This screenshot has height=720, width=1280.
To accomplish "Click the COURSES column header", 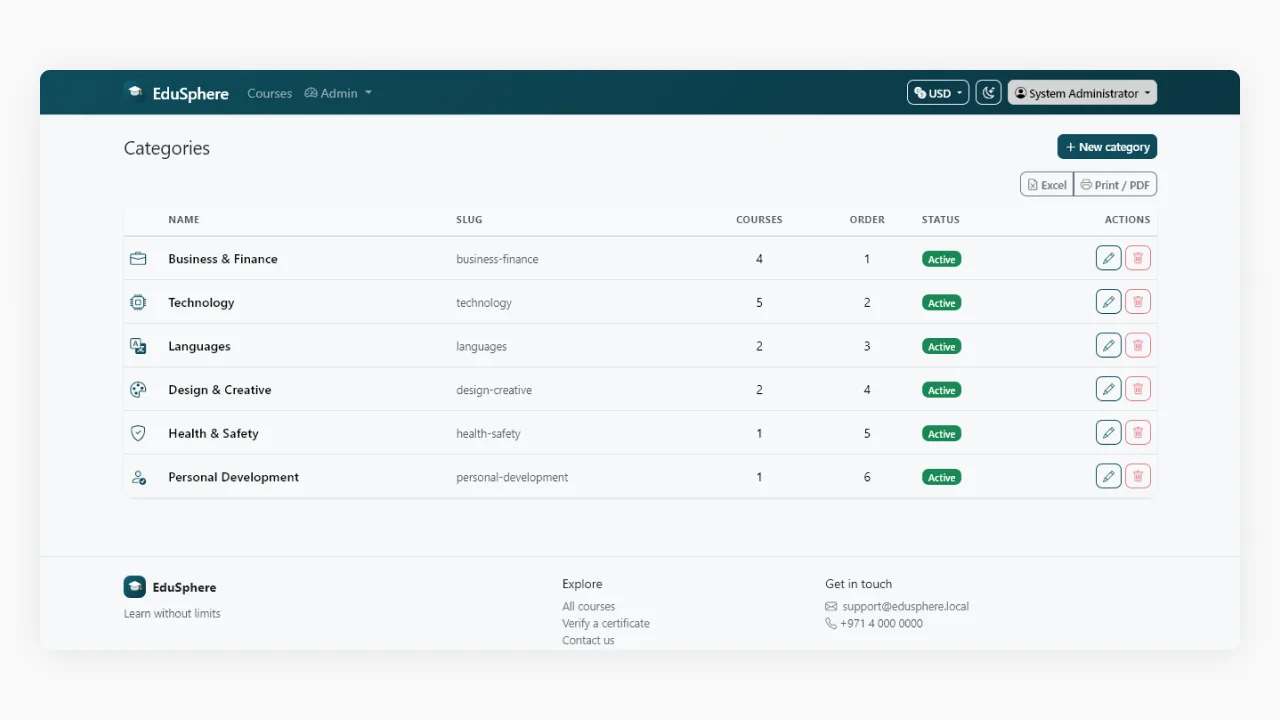I will (x=759, y=219).
